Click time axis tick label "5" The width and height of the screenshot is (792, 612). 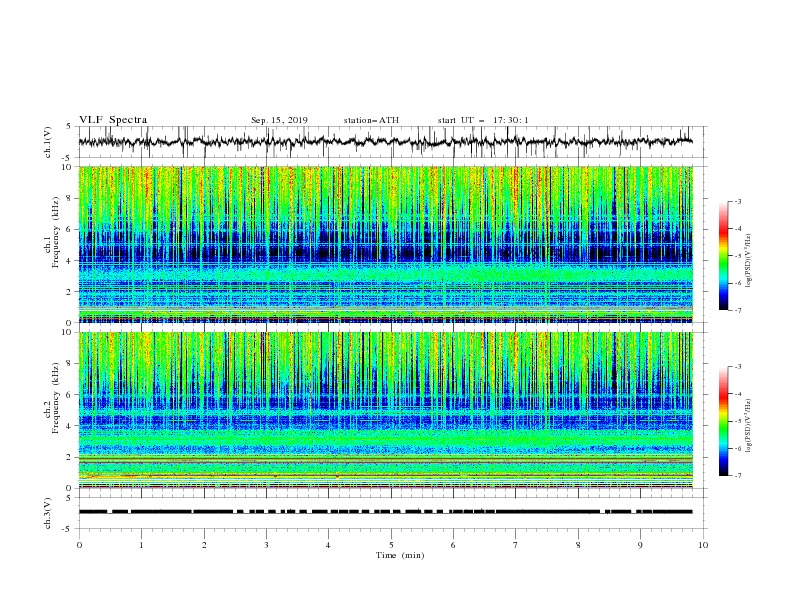(x=391, y=545)
